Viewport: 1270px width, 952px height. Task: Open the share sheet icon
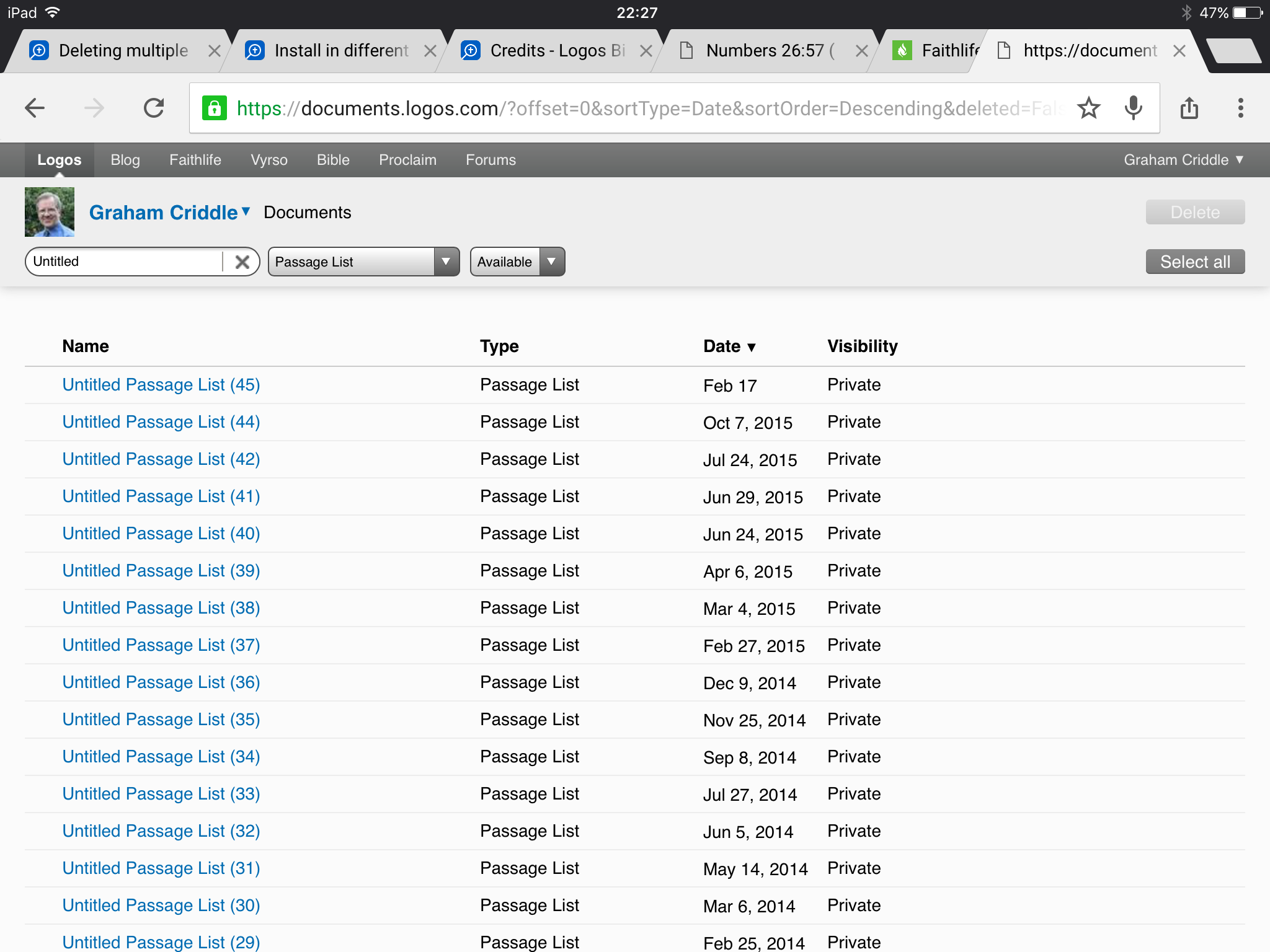coord(1189,108)
